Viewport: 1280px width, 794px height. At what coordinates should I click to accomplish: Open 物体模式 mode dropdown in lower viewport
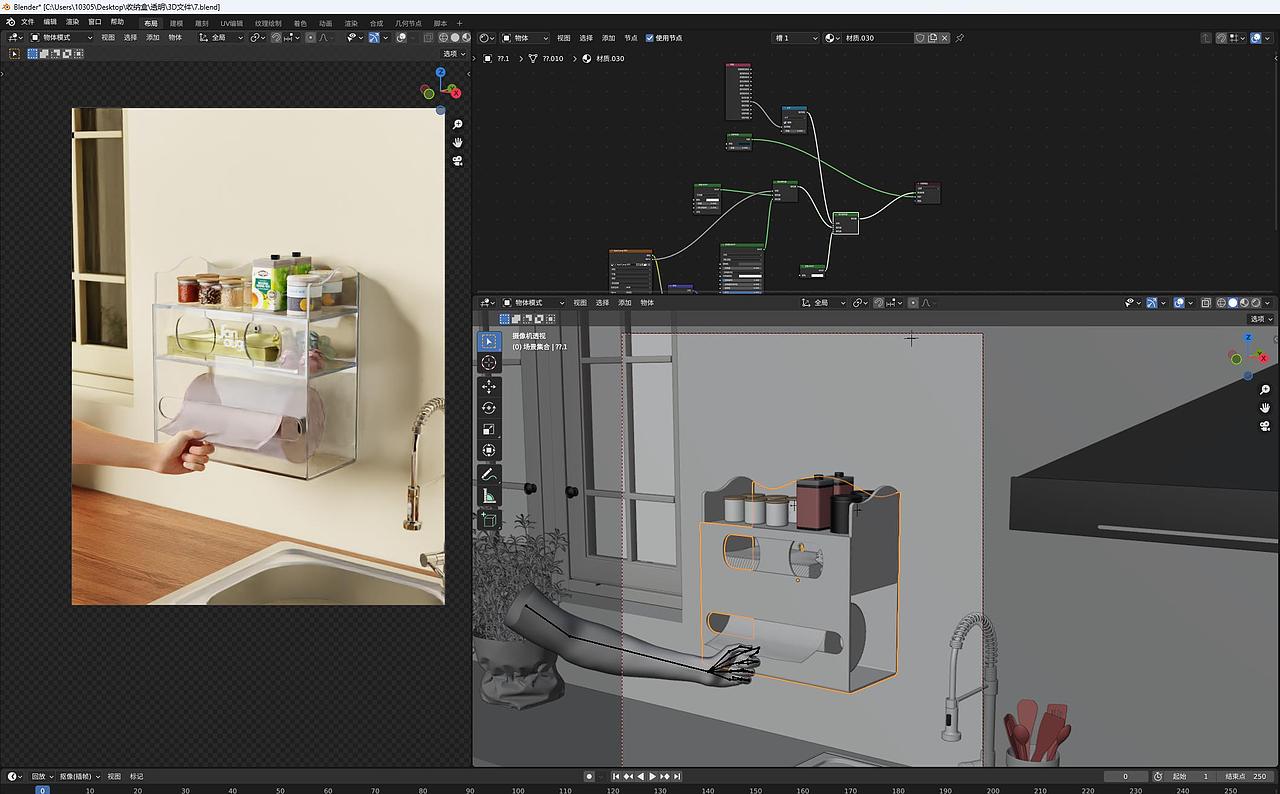[x=533, y=302]
